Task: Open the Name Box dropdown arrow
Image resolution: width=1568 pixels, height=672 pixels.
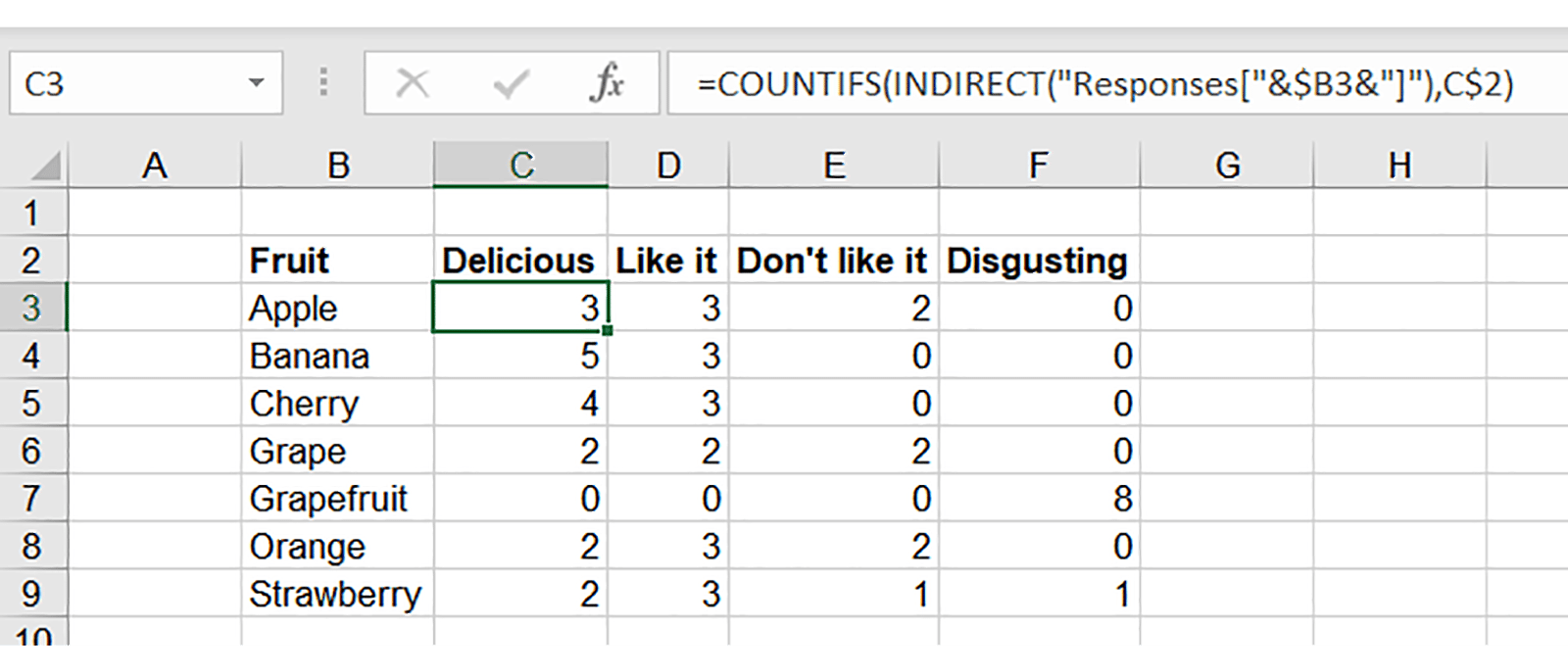Action: 257,83
